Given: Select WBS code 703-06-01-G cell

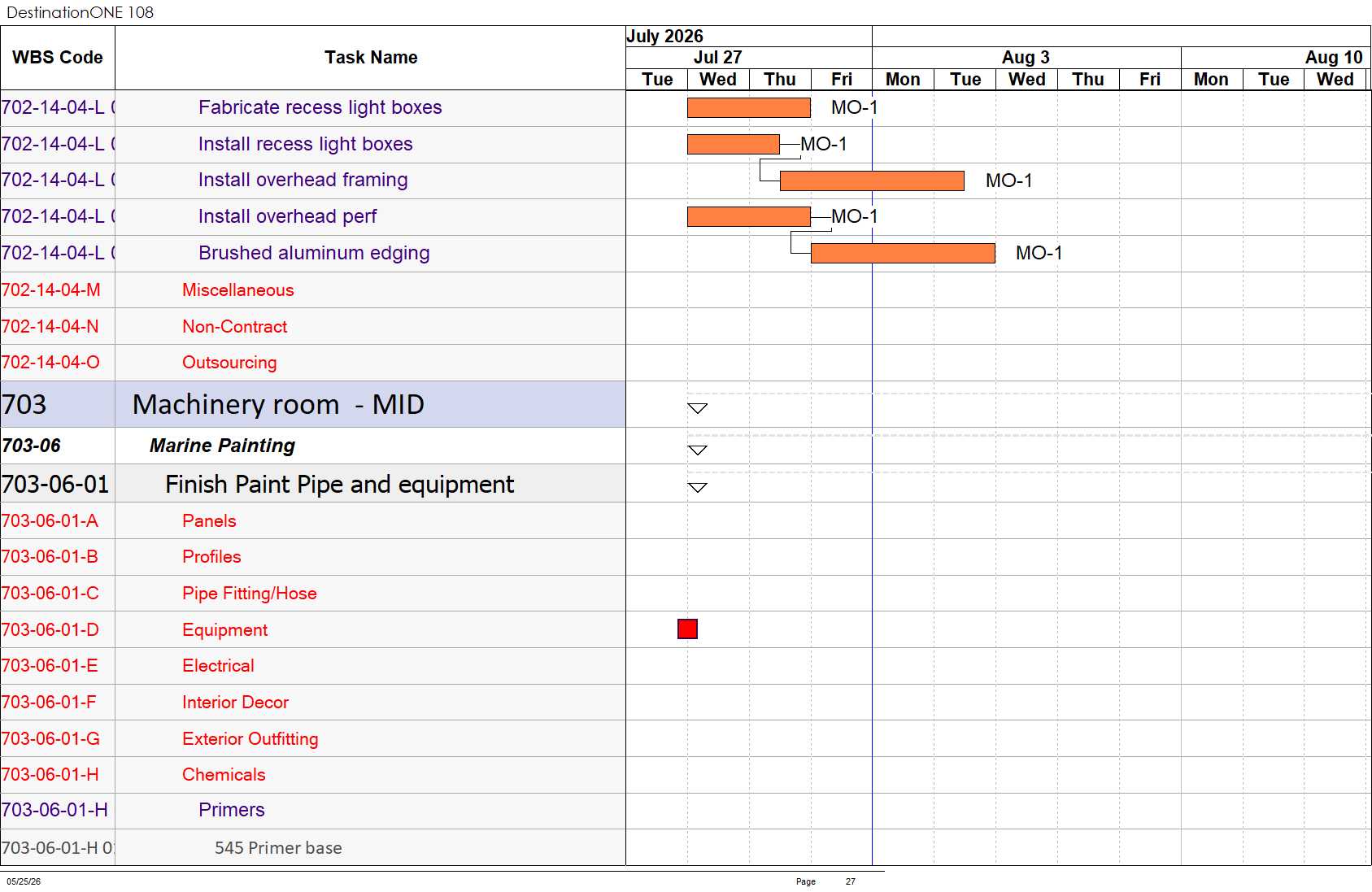Looking at the screenshot, I should click(x=58, y=739).
